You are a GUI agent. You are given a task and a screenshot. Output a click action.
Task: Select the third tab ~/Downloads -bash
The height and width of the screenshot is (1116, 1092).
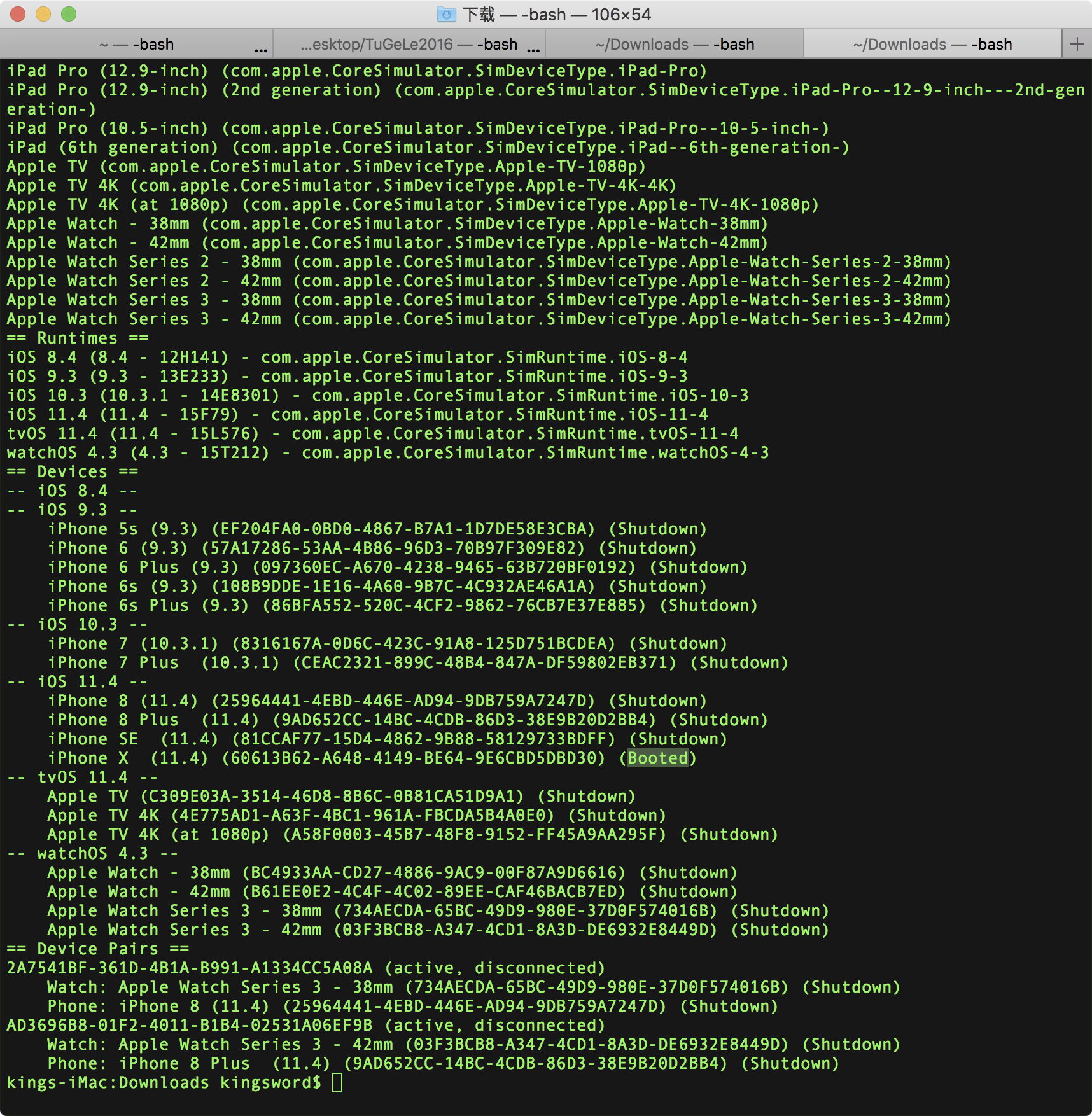[675, 44]
